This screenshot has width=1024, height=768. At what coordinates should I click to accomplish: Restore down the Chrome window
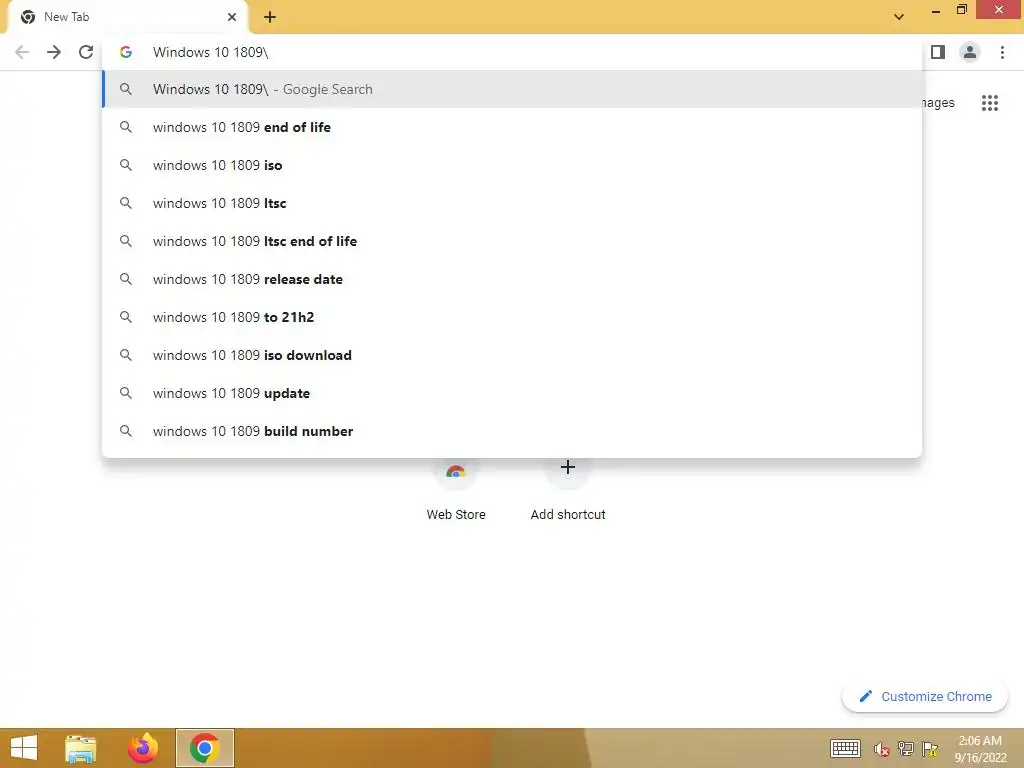tap(962, 10)
